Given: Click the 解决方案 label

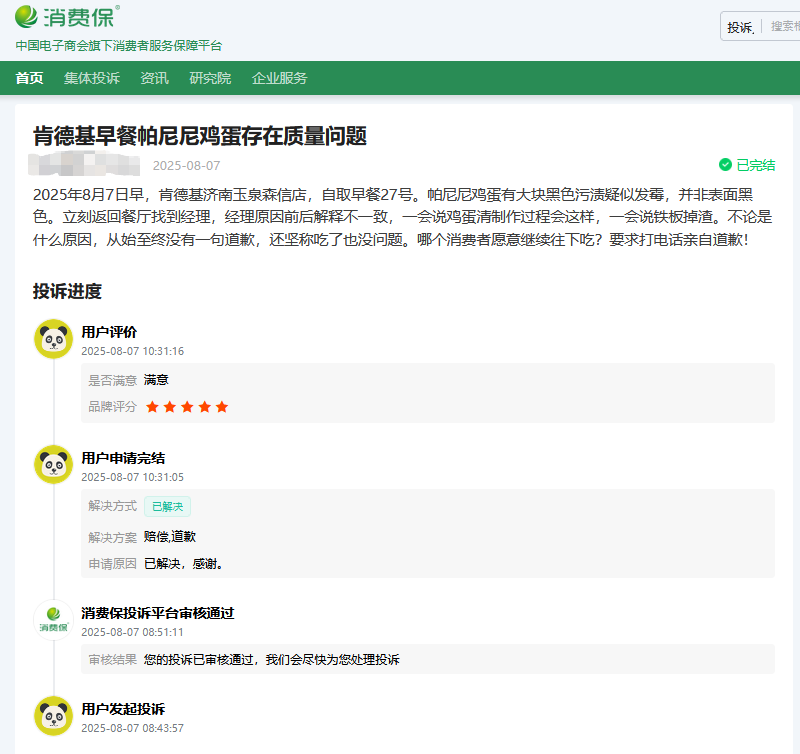Looking at the screenshot, I should coord(112,538).
